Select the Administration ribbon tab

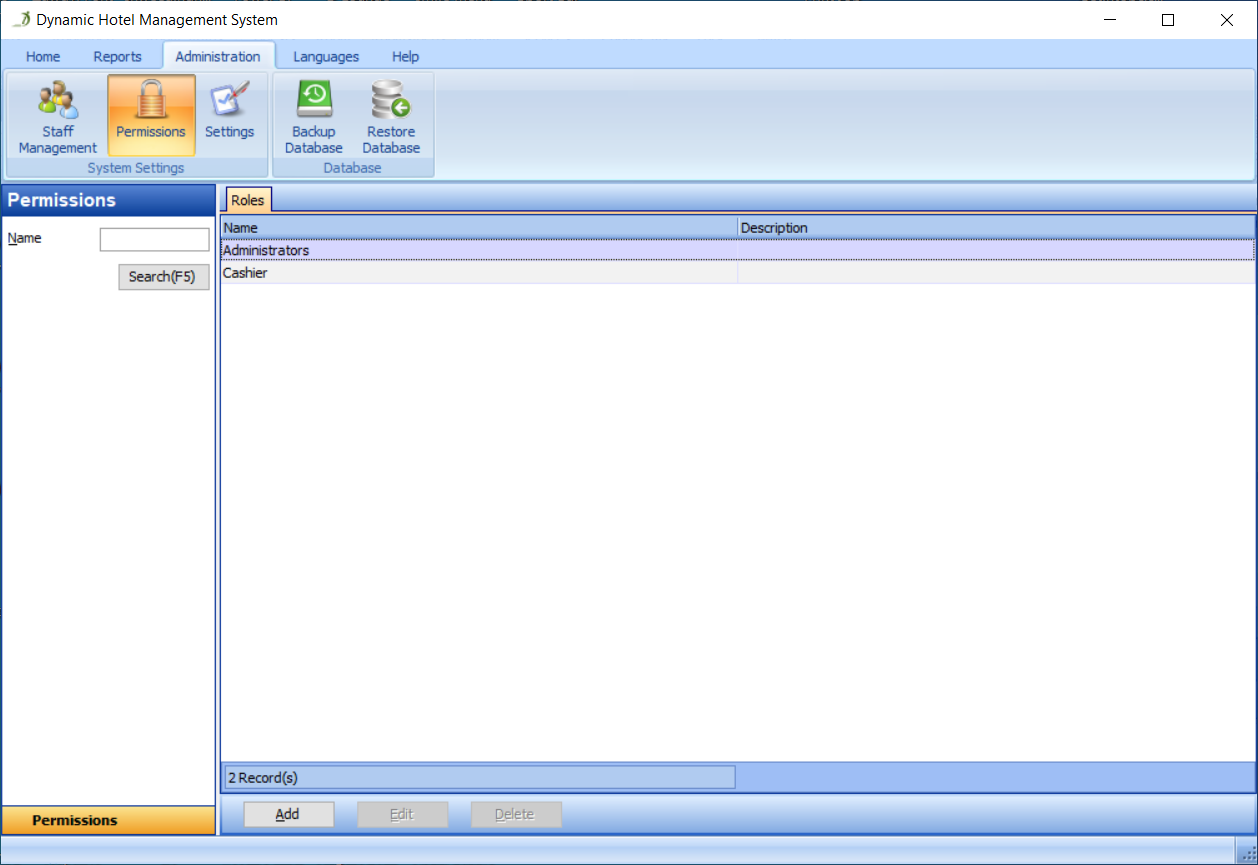pyautogui.click(x=218, y=57)
